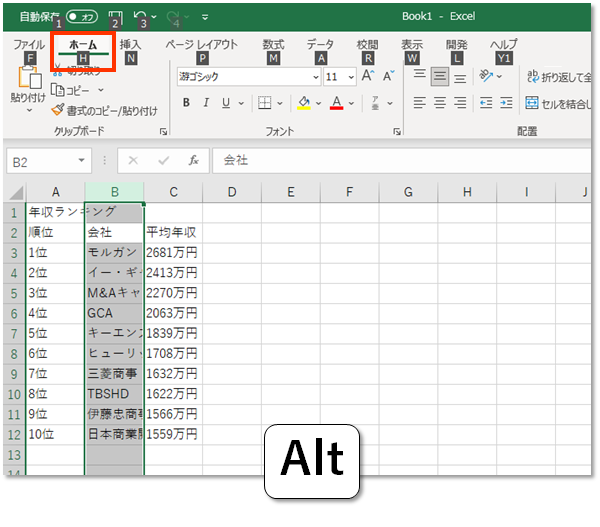Select column C header
The height and width of the screenshot is (527, 600).
click(173, 192)
